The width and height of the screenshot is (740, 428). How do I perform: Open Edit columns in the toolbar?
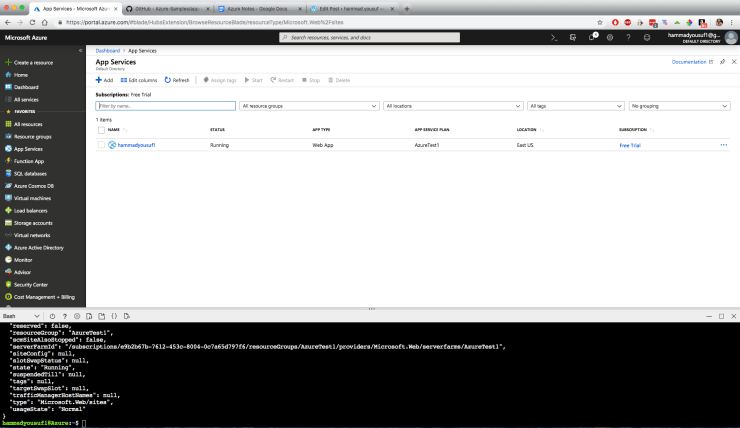click(139, 80)
